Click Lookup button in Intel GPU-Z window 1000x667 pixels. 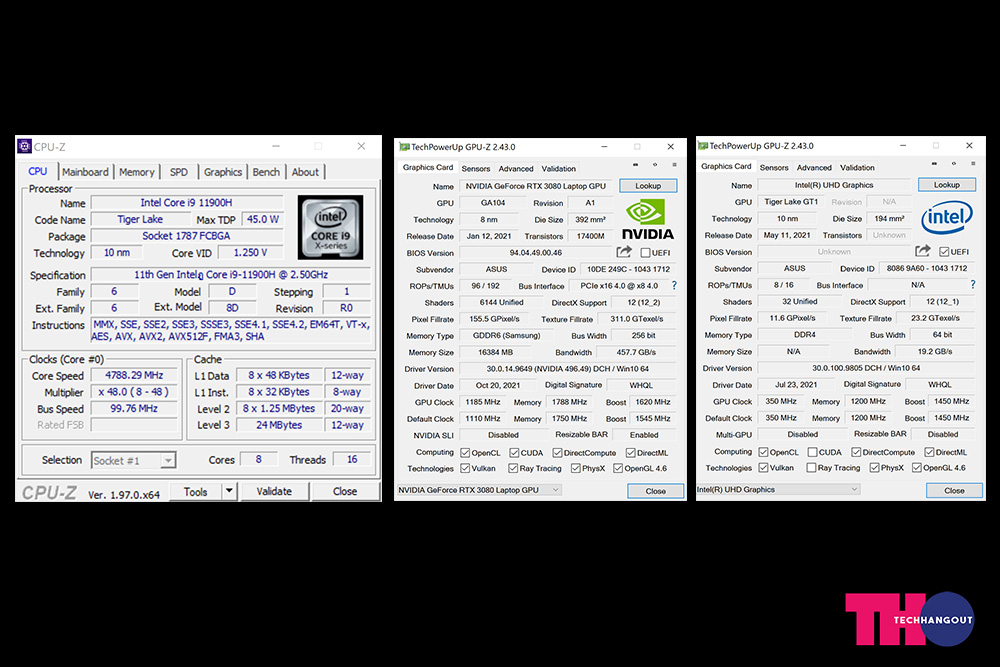pos(946,184)
